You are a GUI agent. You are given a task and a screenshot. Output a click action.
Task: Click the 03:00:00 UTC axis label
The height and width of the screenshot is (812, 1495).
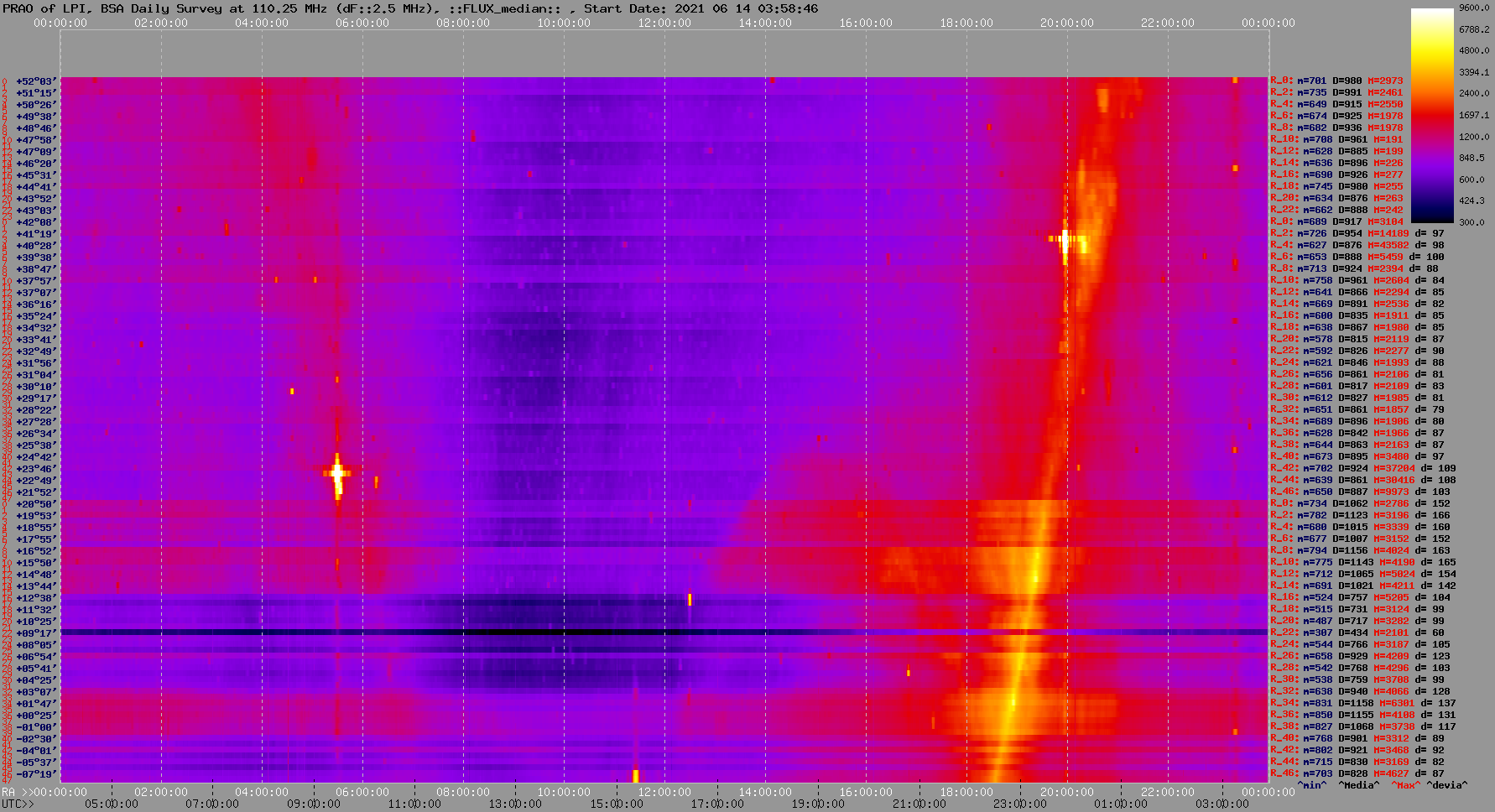1222,804
